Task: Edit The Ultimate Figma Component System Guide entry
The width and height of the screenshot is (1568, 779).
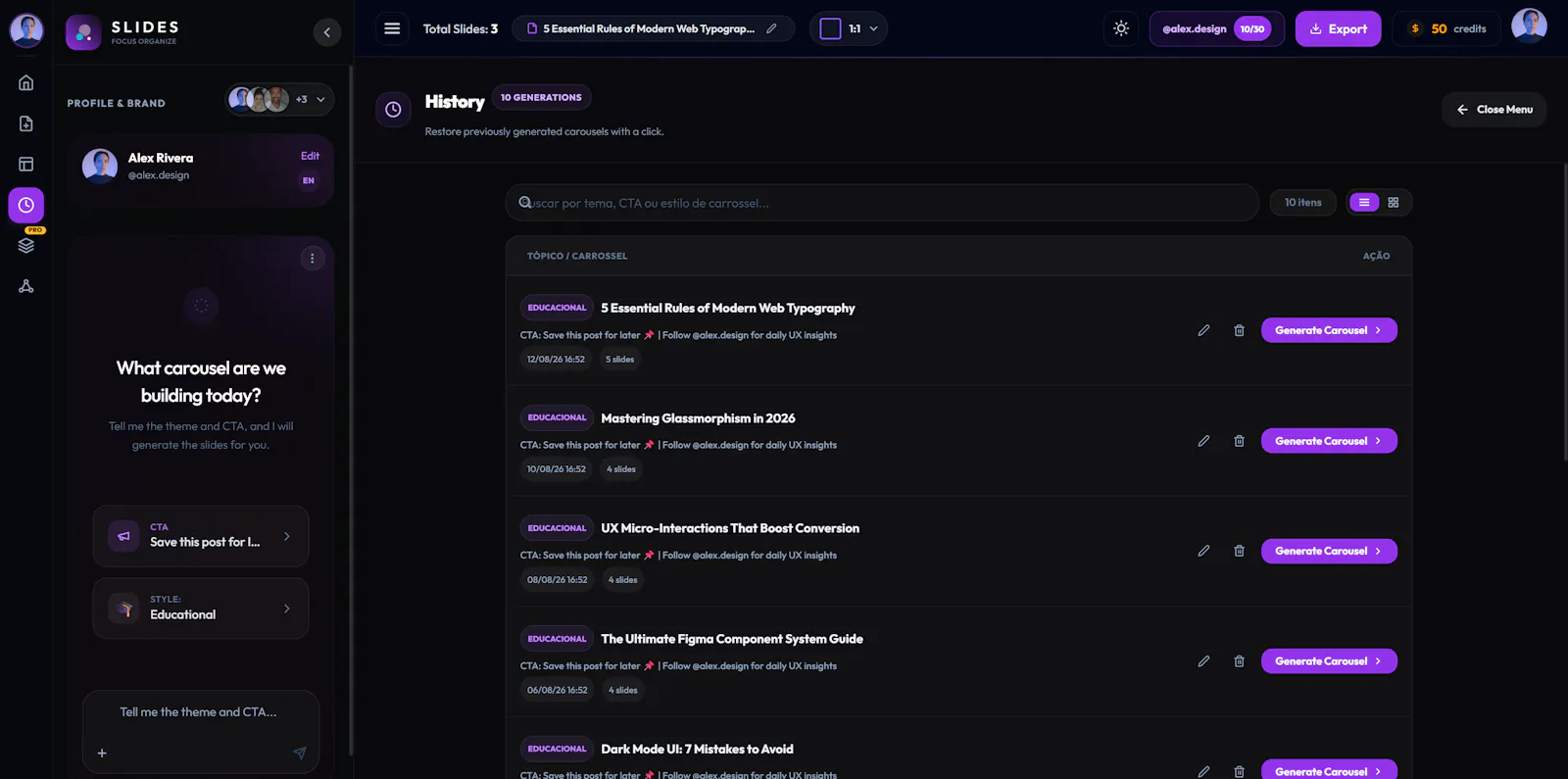Action: click(x=1203, y=661)
